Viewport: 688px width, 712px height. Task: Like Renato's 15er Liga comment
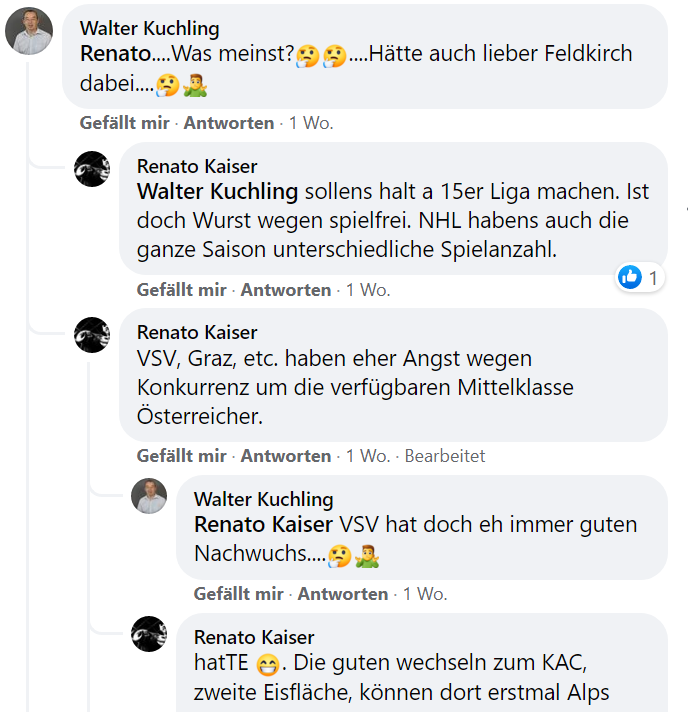[182, 290]
